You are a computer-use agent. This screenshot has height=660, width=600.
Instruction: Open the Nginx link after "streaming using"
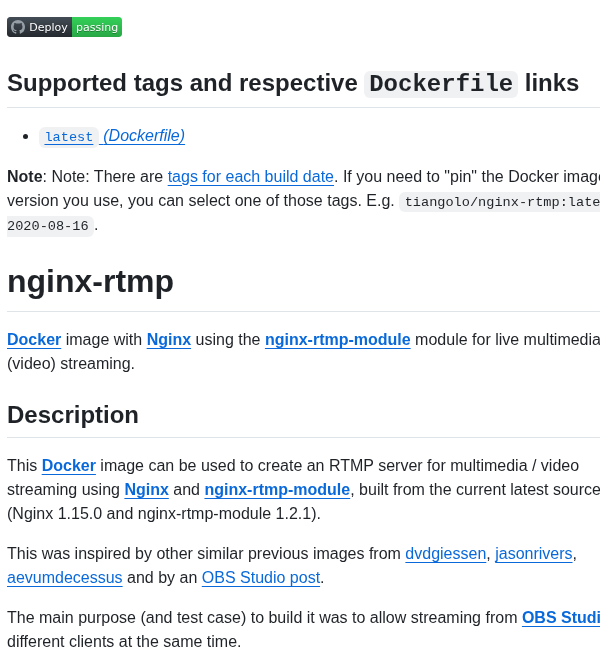coord(146,490)
